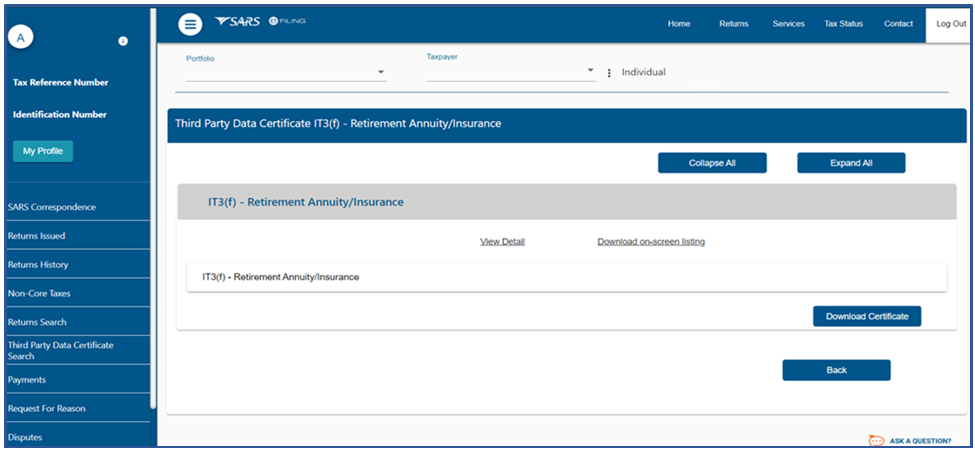This screenshot has width=975, height=451.
Task: Open the three-dot taxpayer options menu
Action: point(609,73)
